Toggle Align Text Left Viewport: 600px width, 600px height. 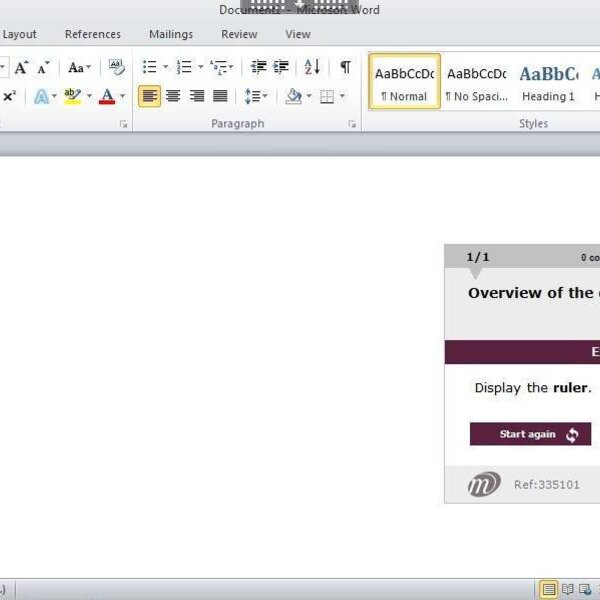(x=149, y=96)
